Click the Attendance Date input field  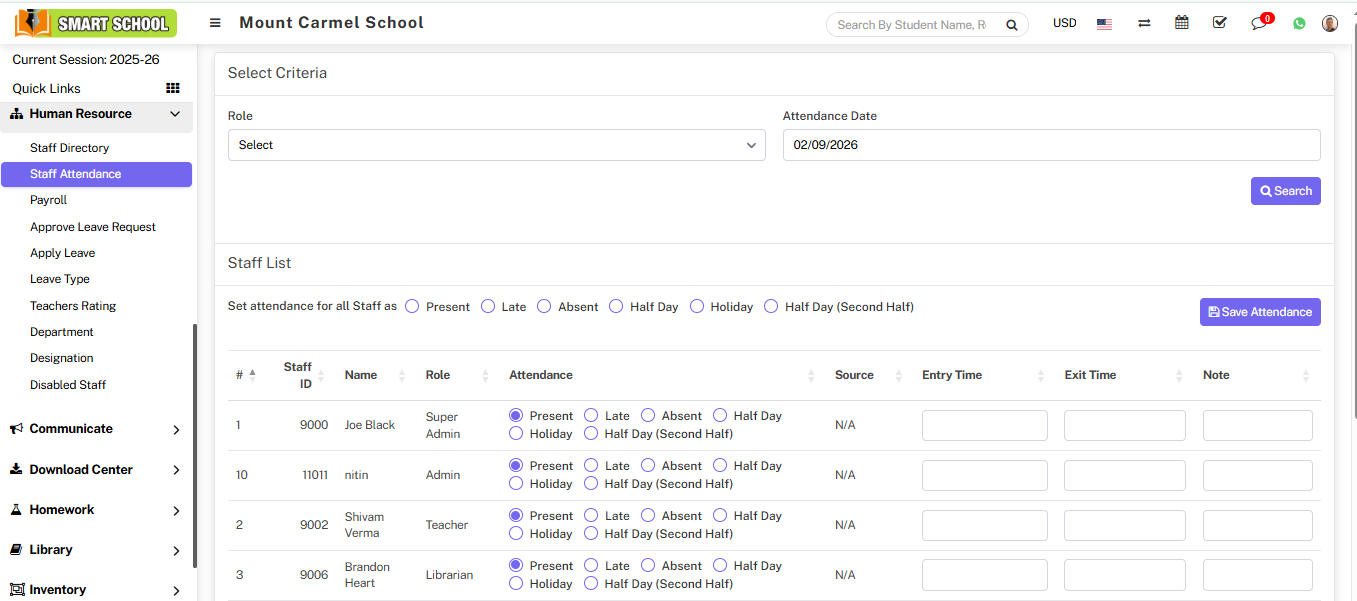coord(1050,145)
